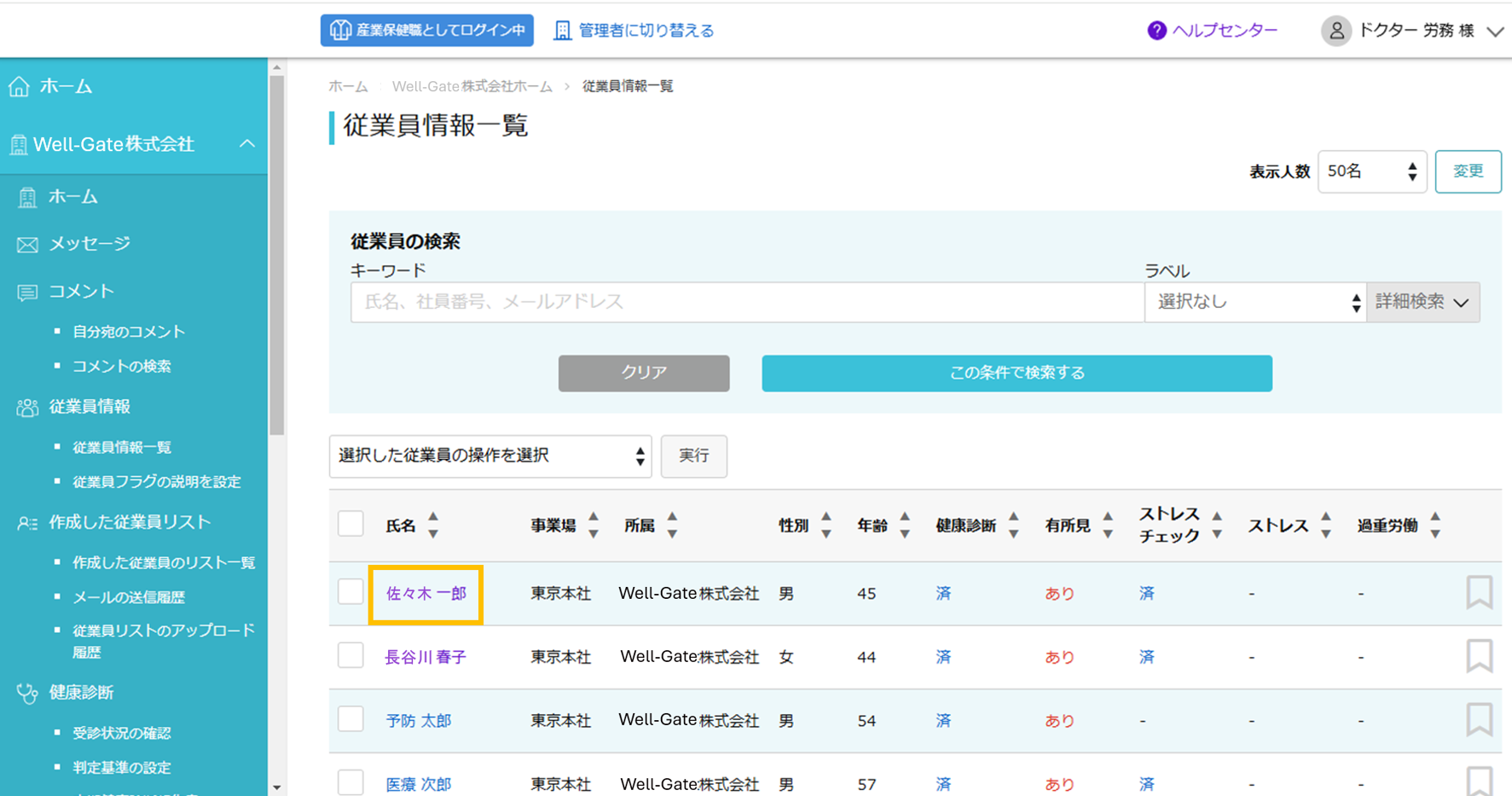Click the help center question mark icon
The height and width of the screenshot is (796, 1512).
(x=1156, y=31)
